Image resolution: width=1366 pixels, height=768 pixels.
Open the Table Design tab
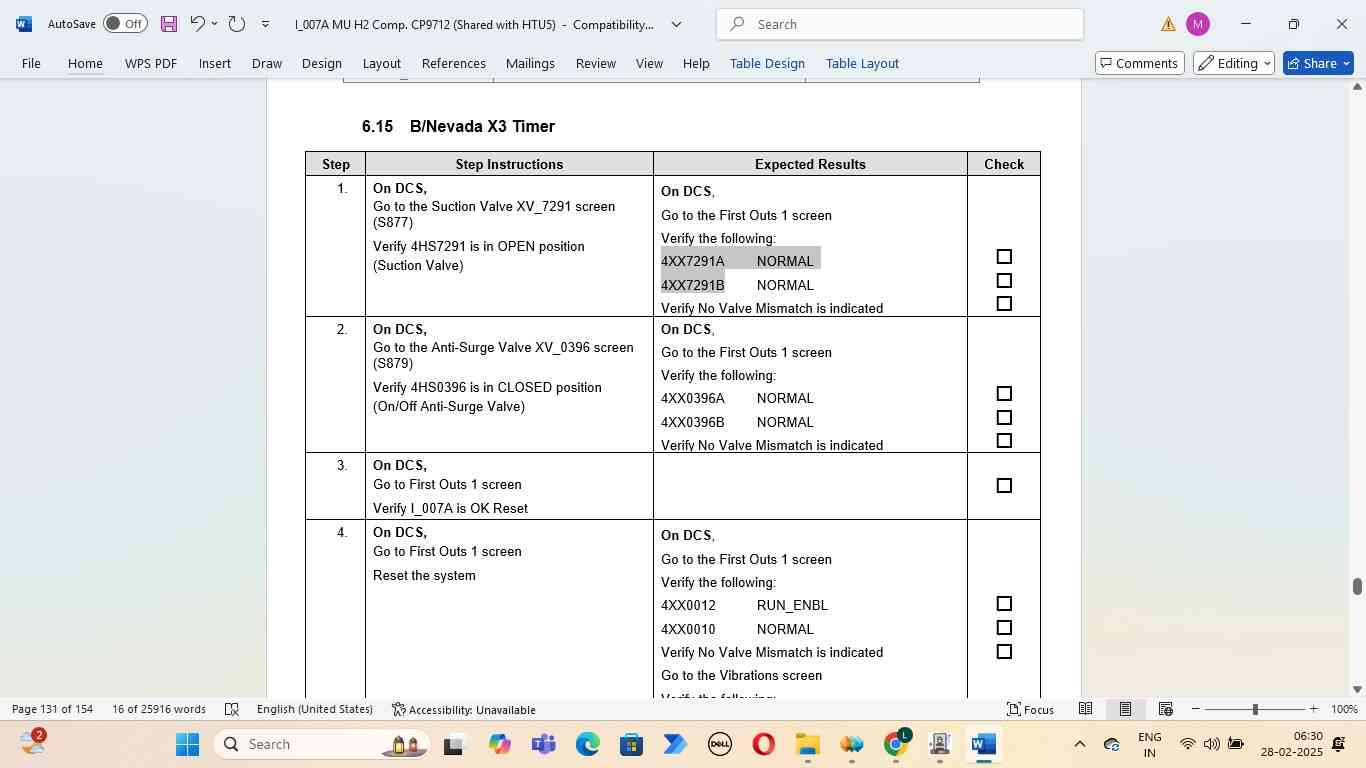(x=767, y=63)
